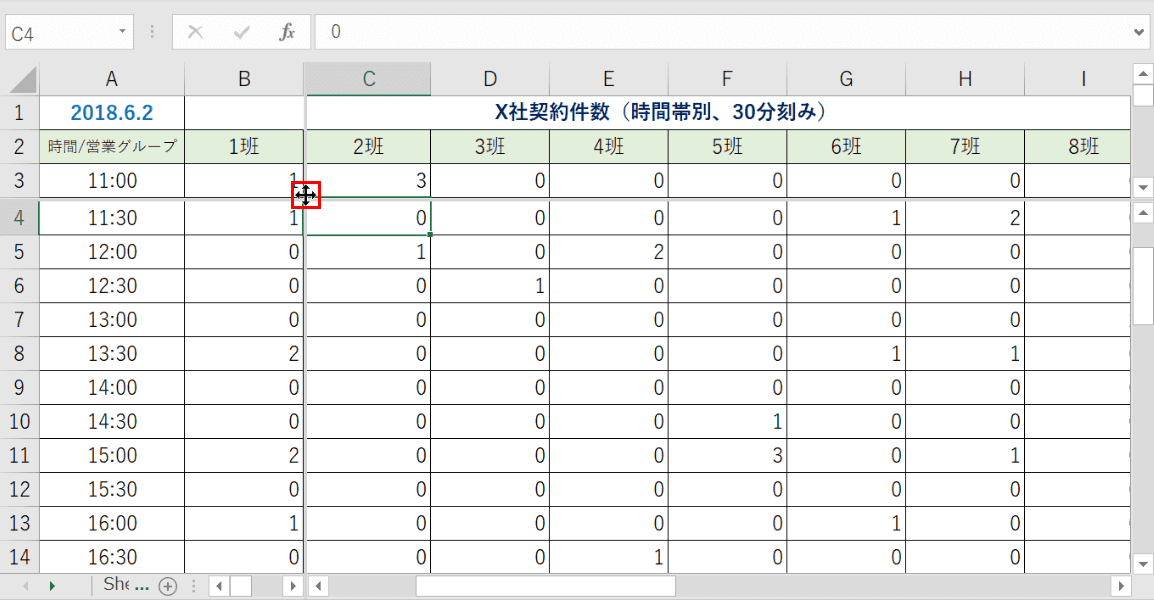Select the '4班' header cell
The image size is (1154, 600).
[x=609, y=147]
